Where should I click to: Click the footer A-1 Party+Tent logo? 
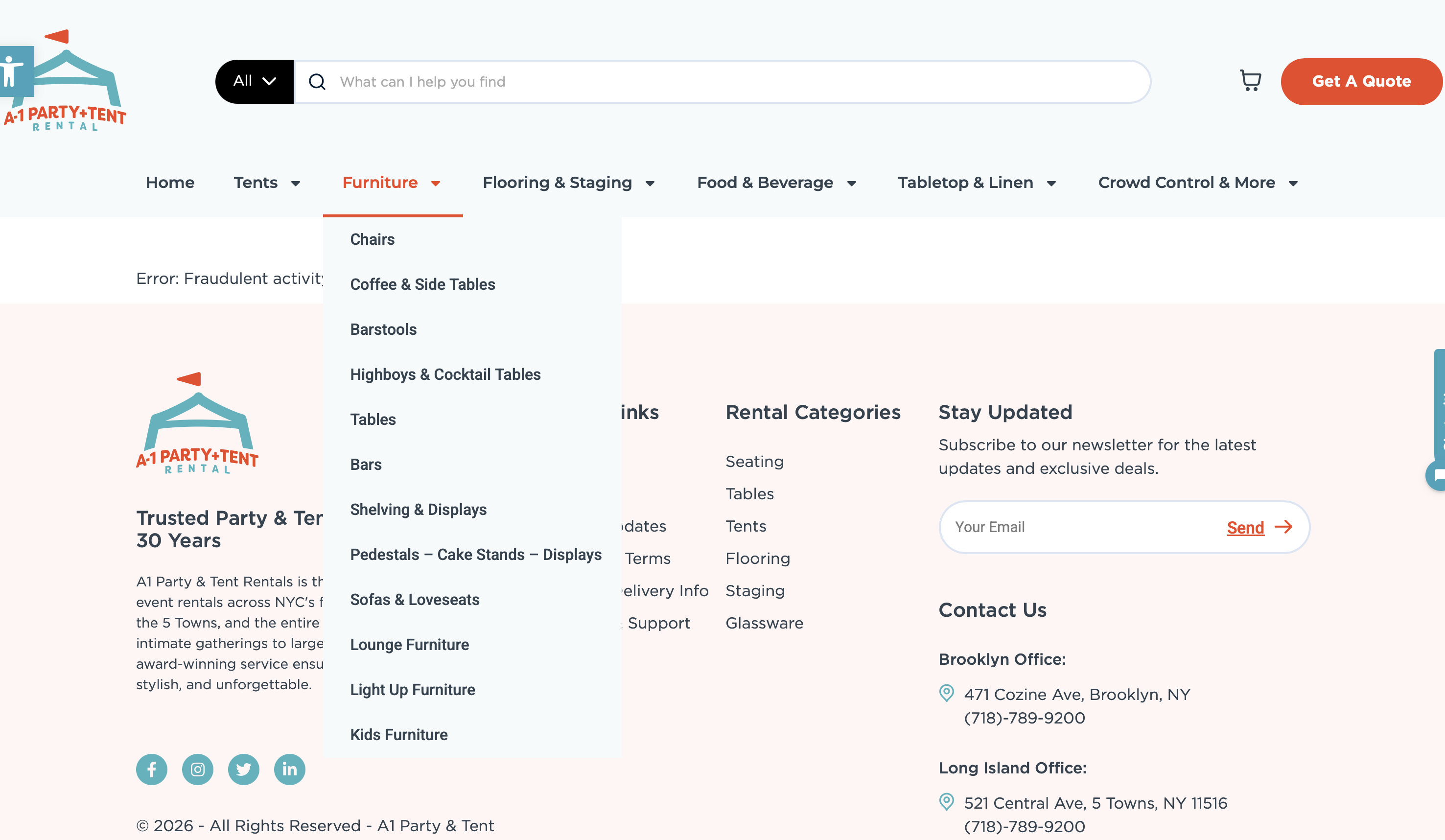click(197, 423)
